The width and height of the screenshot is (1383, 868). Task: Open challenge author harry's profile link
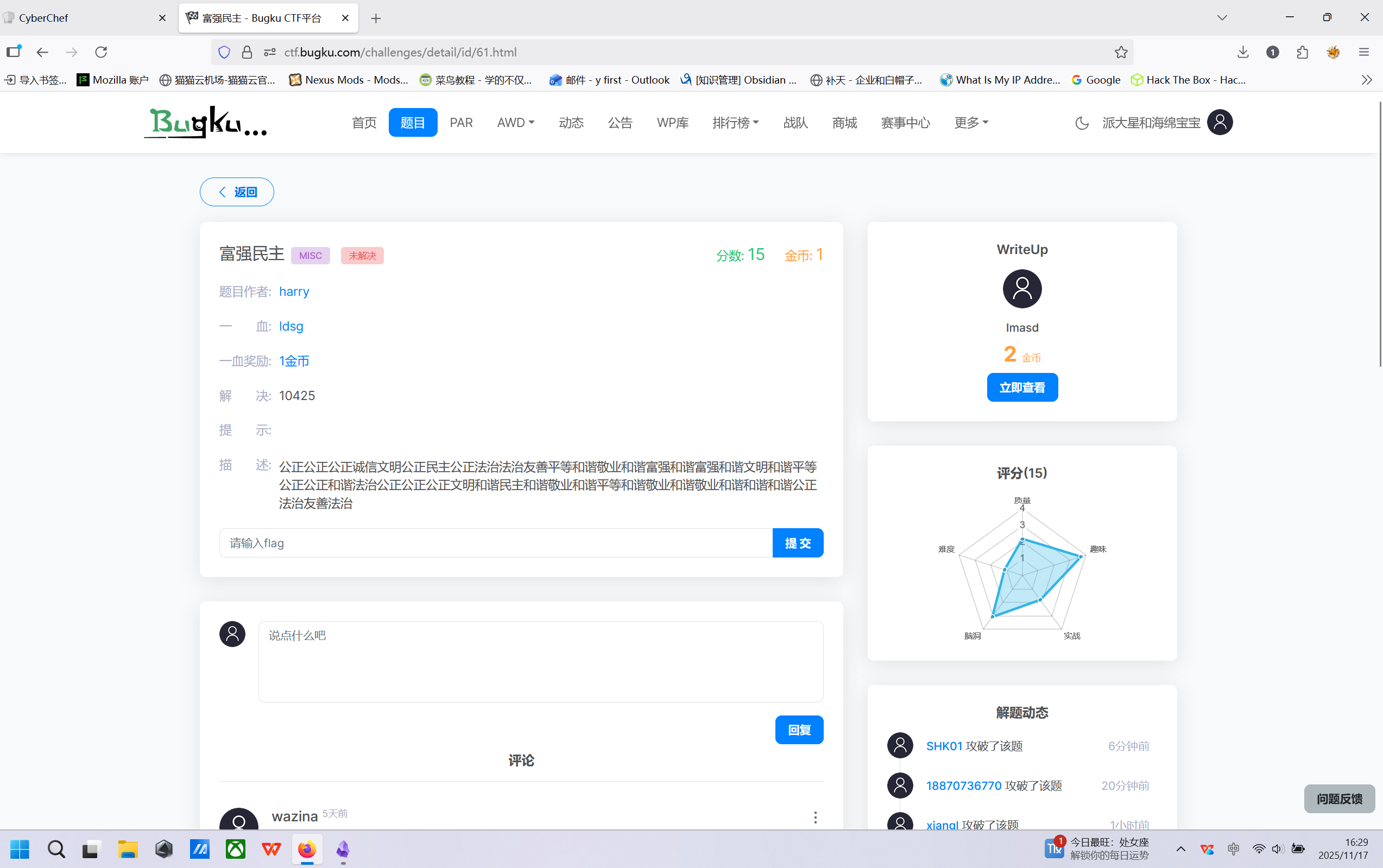coord(293,291)
